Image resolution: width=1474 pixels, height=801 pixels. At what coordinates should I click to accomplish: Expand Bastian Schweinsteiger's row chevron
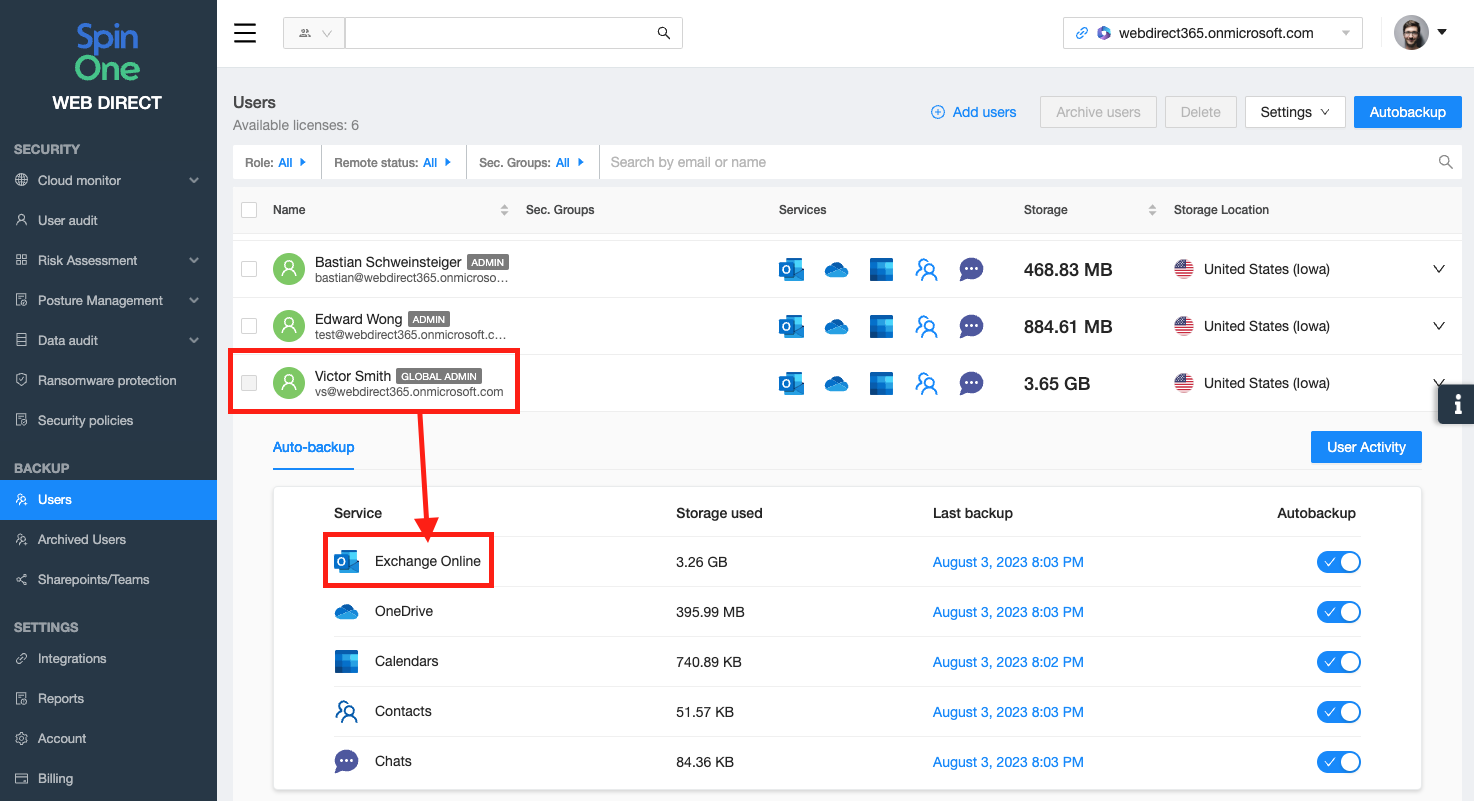tap(1439, 269)
